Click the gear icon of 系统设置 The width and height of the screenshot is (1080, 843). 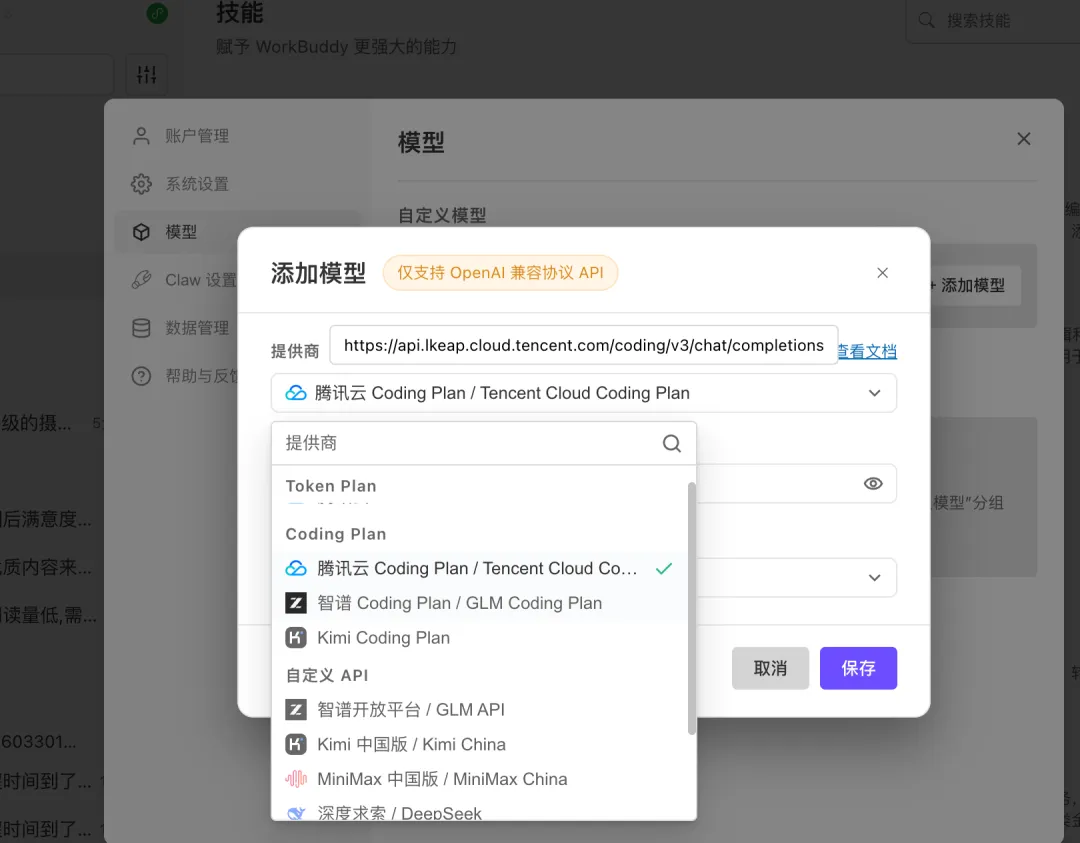[141, 184]
